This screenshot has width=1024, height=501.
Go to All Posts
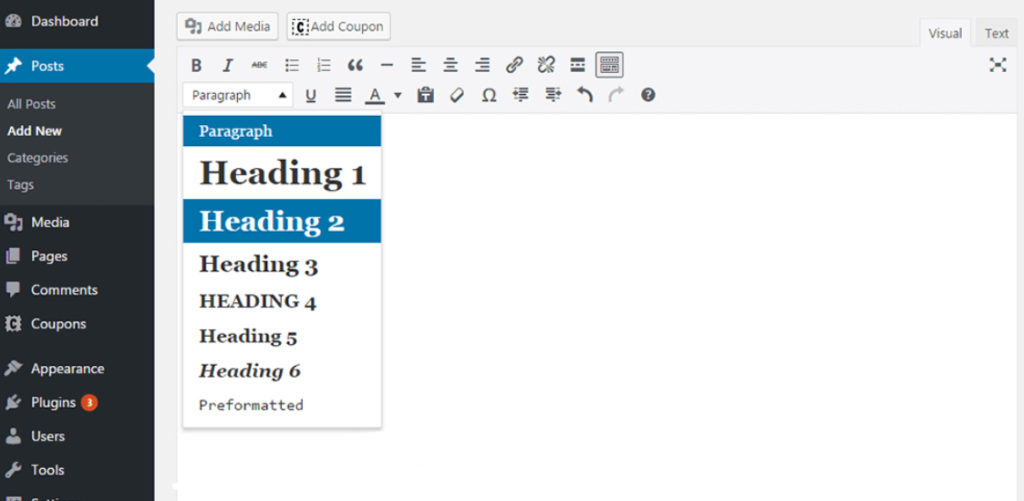[31, 104]
